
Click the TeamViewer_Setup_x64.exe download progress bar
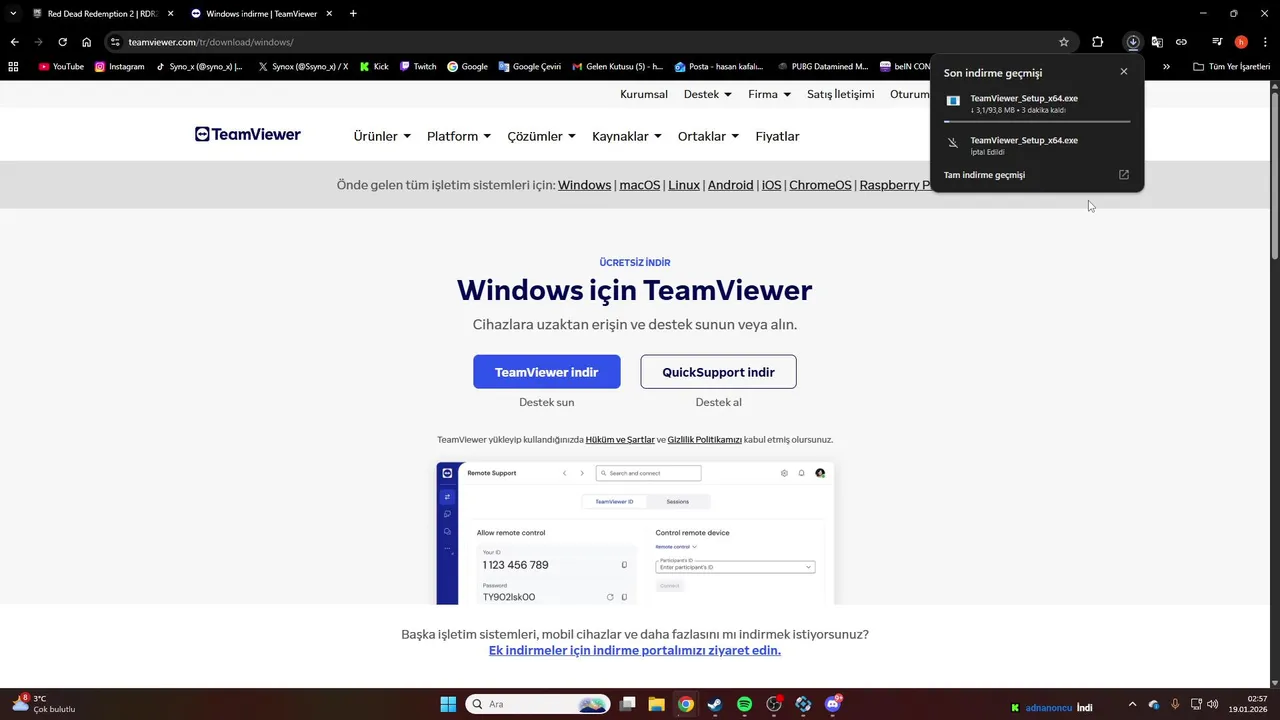1037,121
